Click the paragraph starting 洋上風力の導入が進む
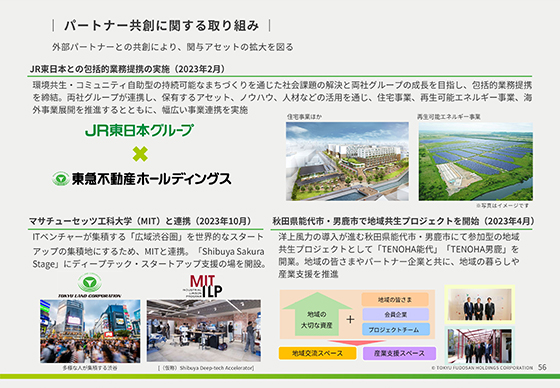This screenshot has height=388, width=560. pos(399,255)
